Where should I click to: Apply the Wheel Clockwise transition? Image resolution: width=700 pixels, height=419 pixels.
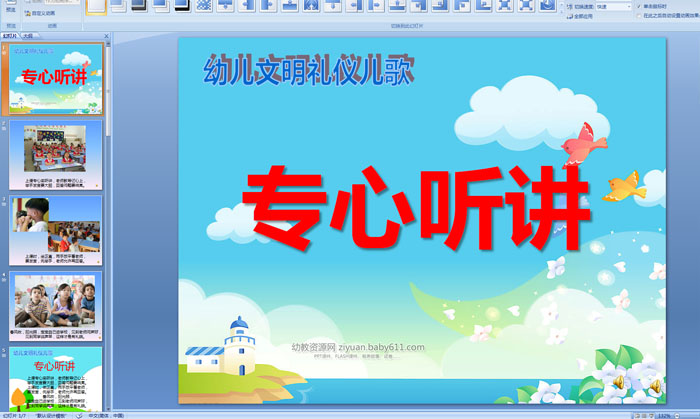[x=547, y=5]
